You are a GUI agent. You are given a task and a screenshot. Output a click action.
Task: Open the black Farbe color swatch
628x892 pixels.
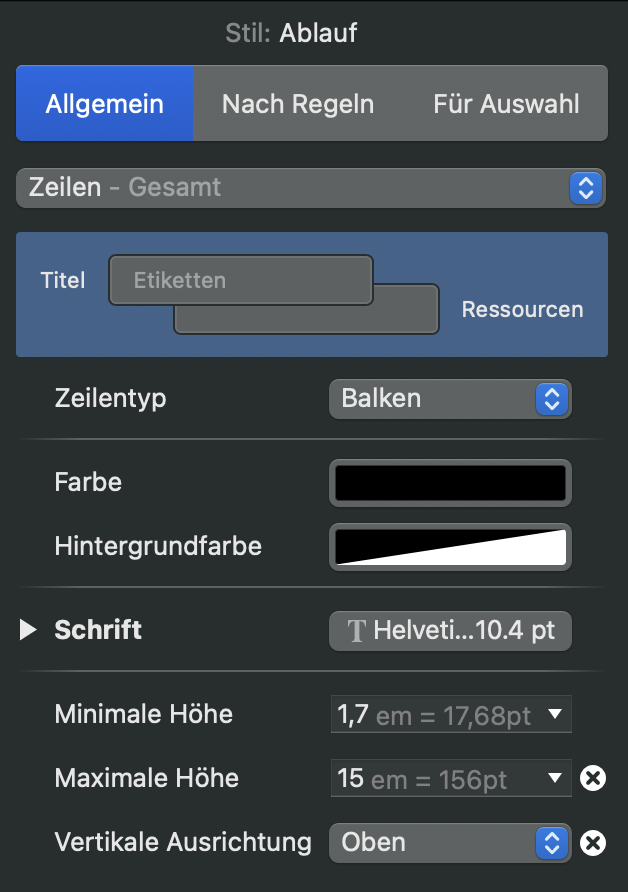(450, 483)
